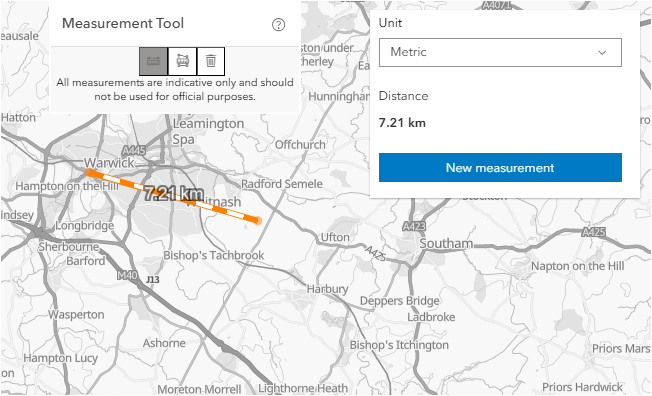Screen dimensions: 652x396
Task: Click the Distance label in results panel
Action: [x=403, y=96]
